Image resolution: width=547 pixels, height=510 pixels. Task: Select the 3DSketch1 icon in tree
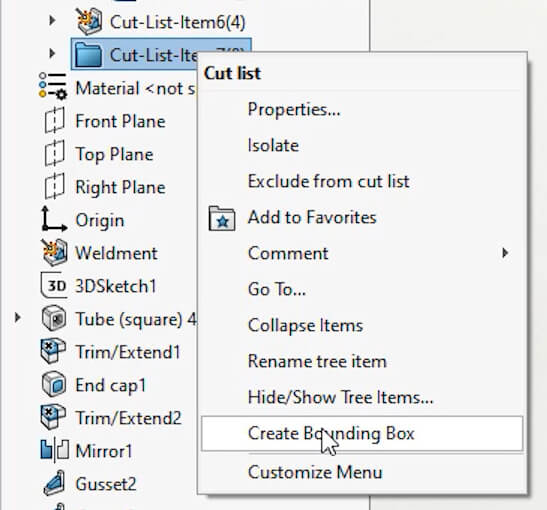click(54, 286)
